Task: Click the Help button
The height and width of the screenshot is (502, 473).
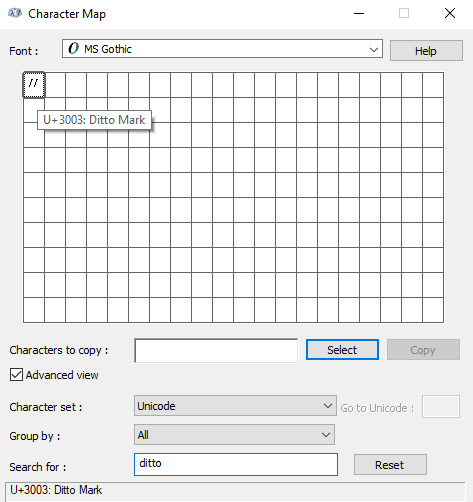Action: pyautogui.click(x=426, y=51)
